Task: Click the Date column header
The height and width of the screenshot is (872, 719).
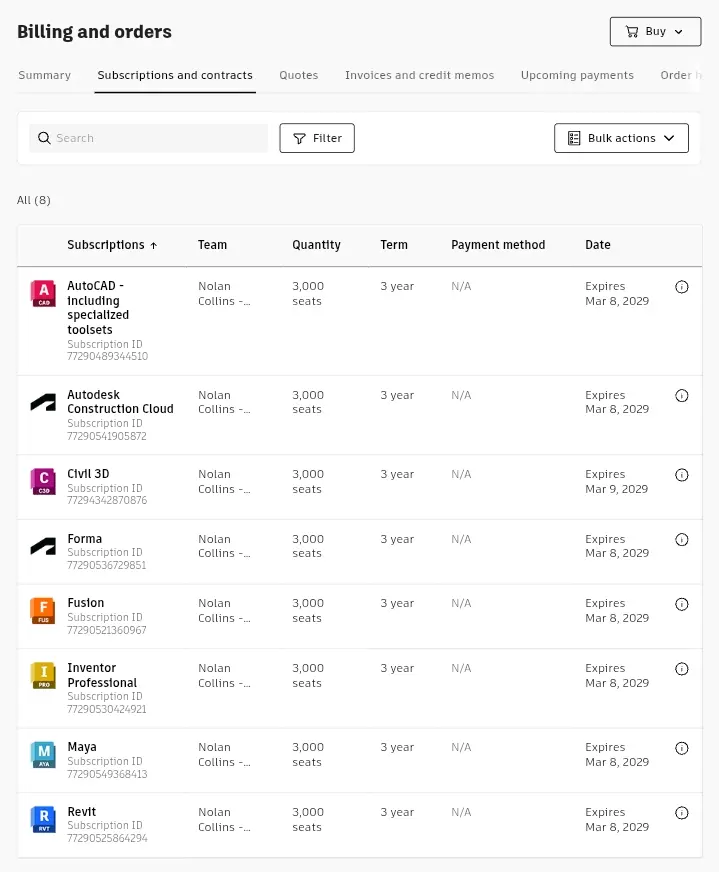Action: [x=598, y=245]
